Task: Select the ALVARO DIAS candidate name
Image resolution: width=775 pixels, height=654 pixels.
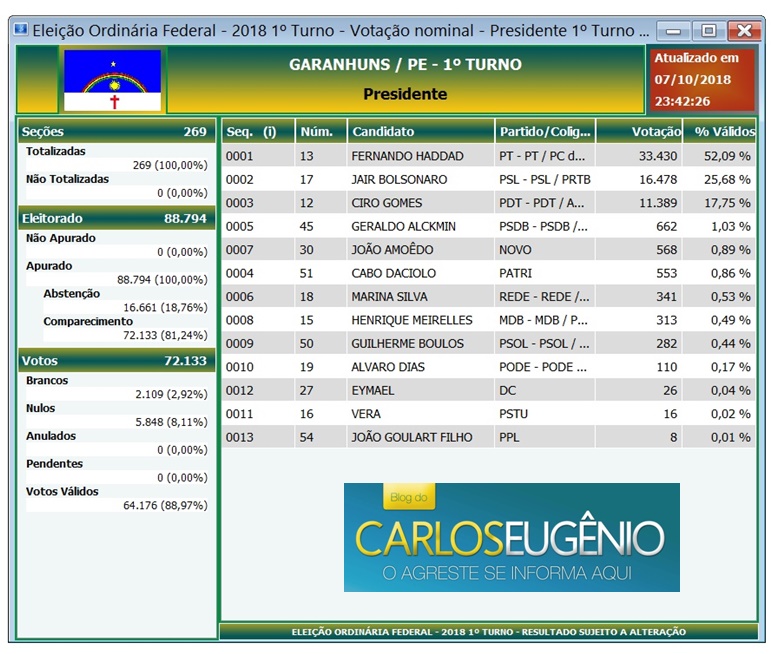Action: (388, 367)
